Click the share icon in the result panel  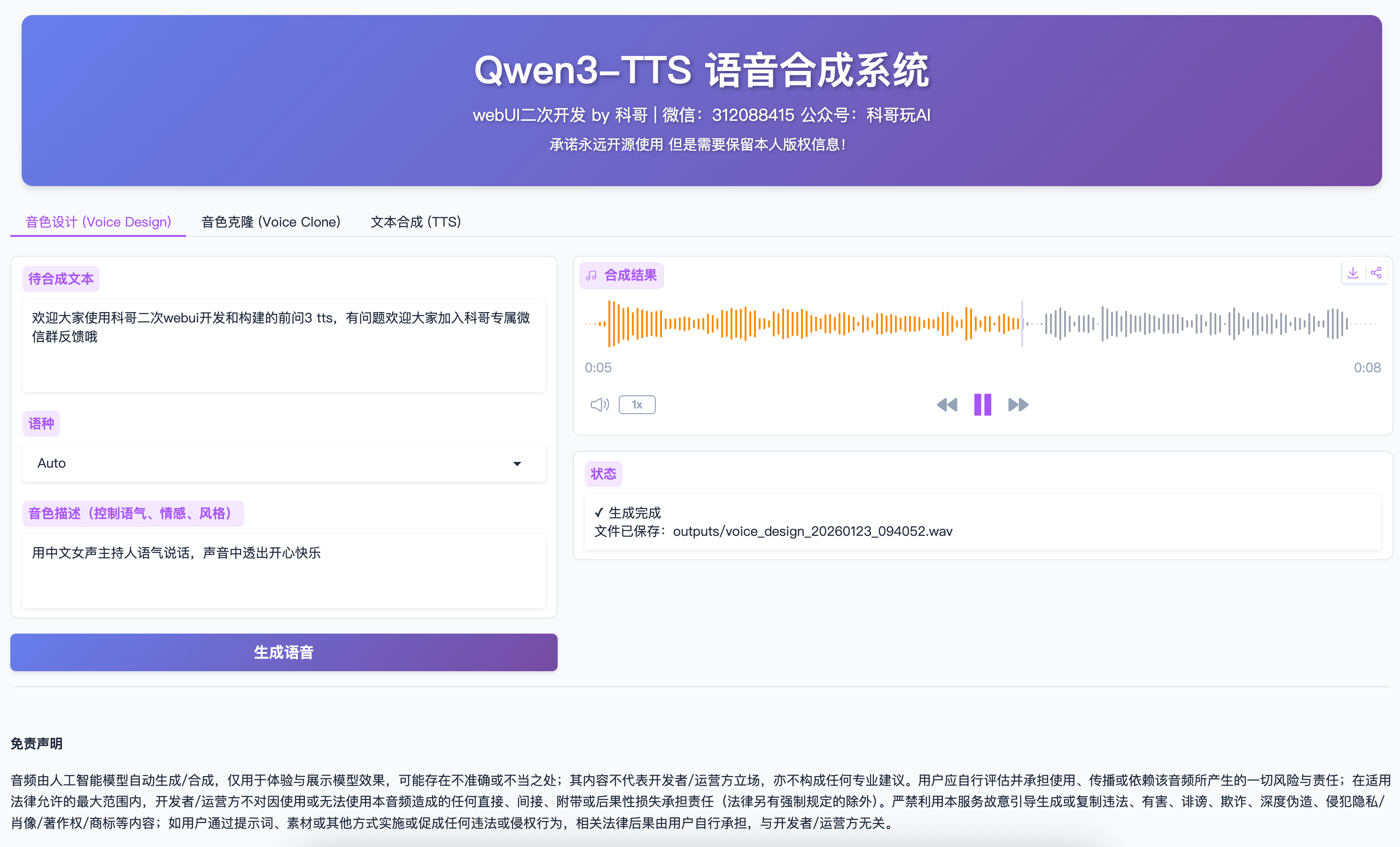pos(1376,273)
